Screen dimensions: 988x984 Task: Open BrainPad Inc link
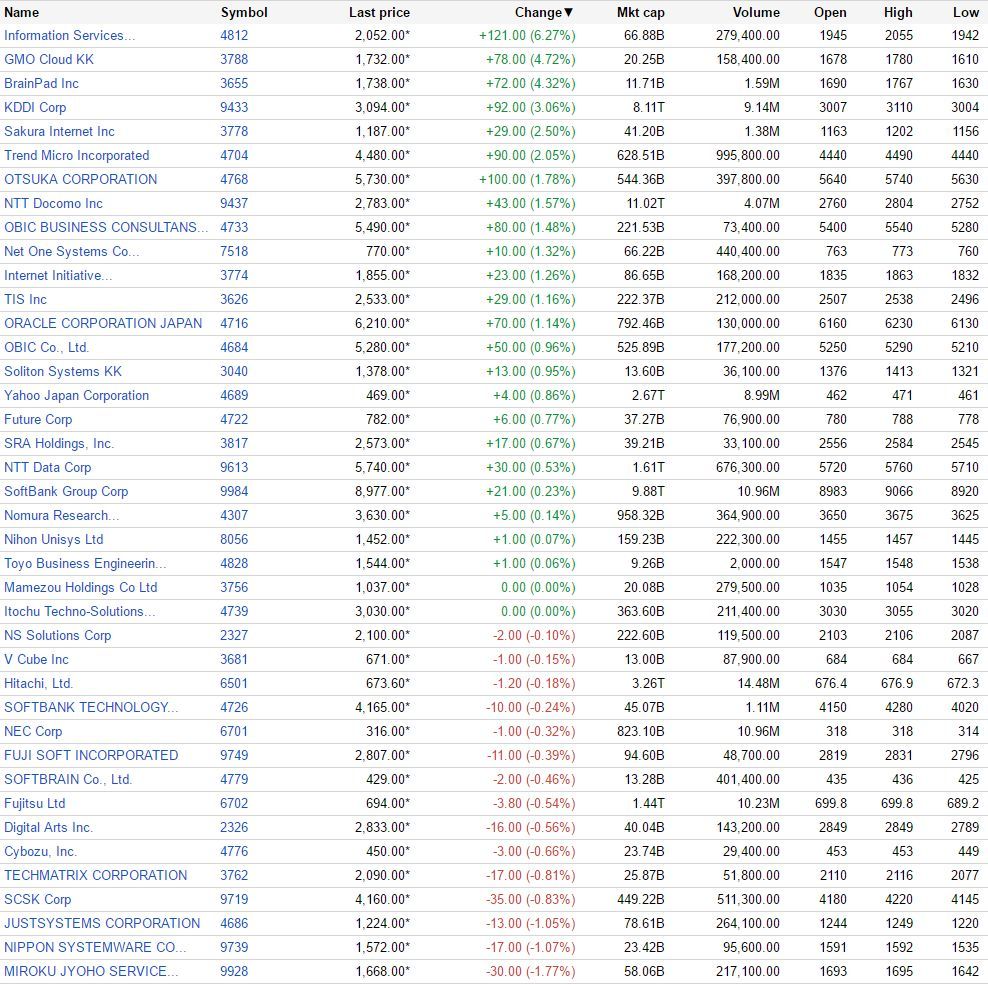pyautogui.click(x=41, y=84)
